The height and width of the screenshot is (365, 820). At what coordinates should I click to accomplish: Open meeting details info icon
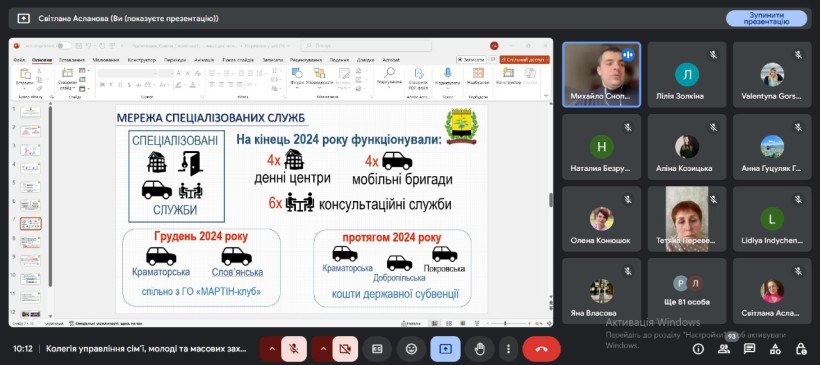point(698,349)
